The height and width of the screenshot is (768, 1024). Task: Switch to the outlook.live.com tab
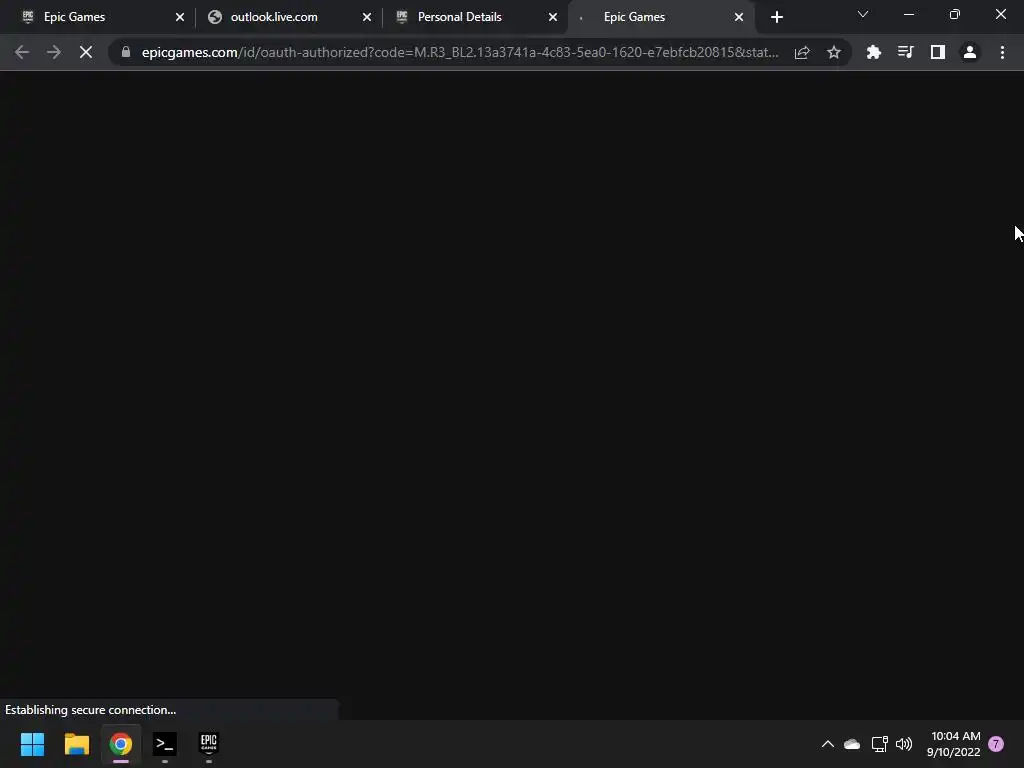(x=285, y=17)
